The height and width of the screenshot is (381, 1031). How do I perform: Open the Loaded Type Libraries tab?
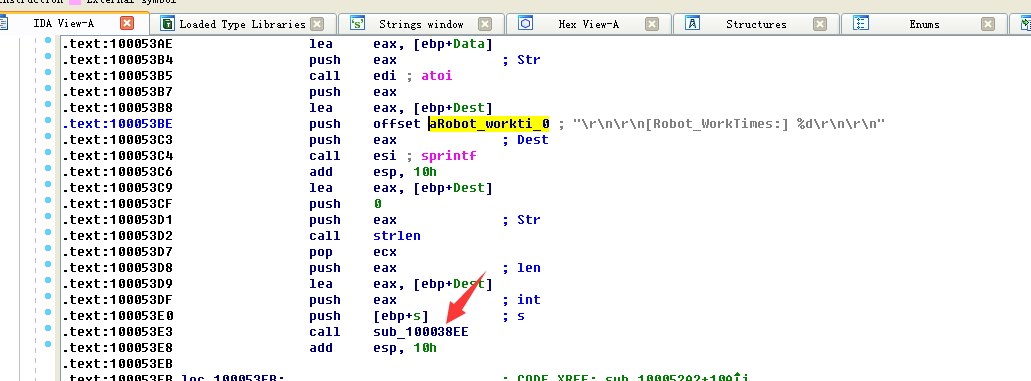tap(242, 24)
